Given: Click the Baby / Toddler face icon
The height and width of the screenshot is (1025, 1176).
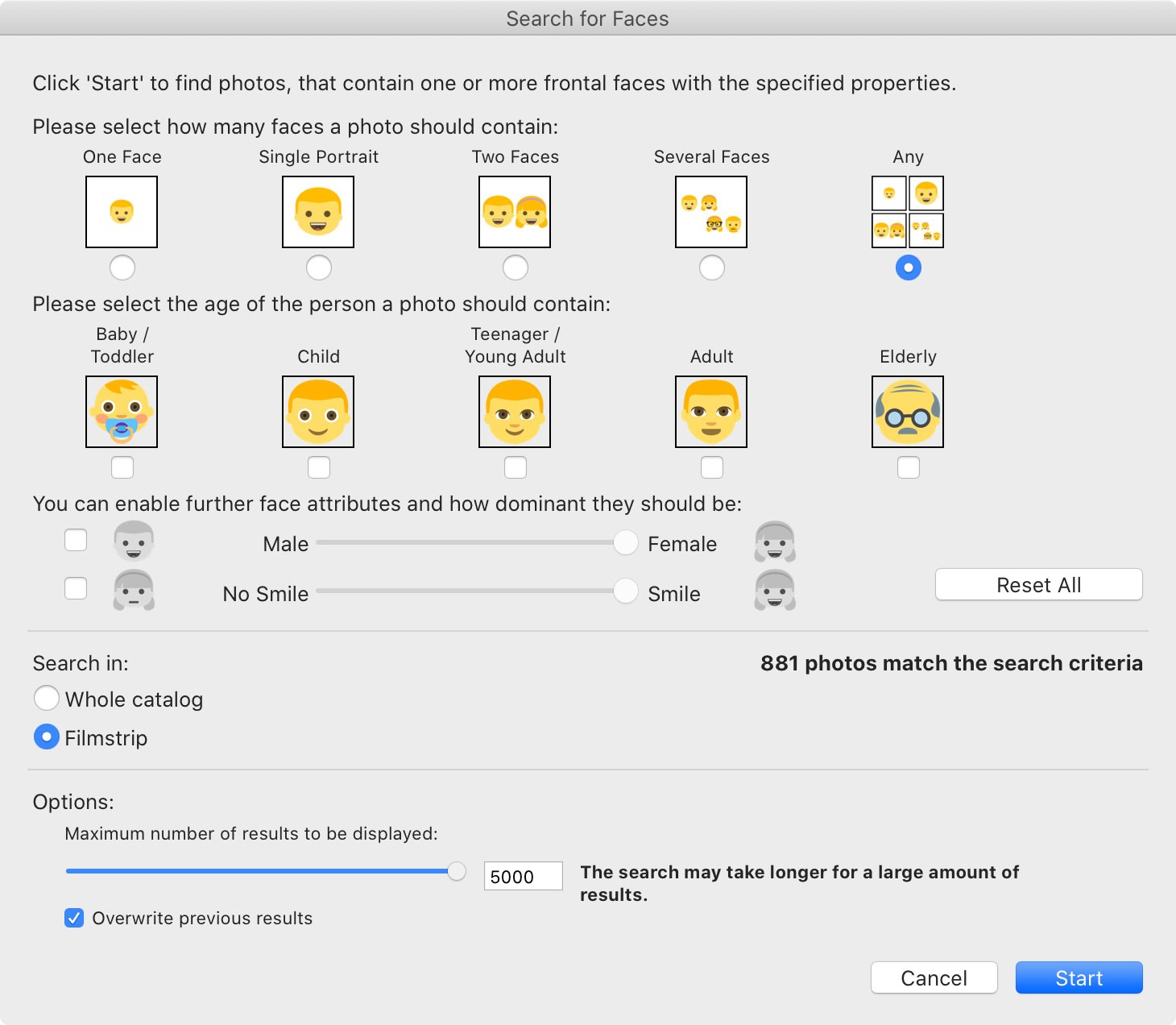Looking at the screenshot, I should pos(122,412).
